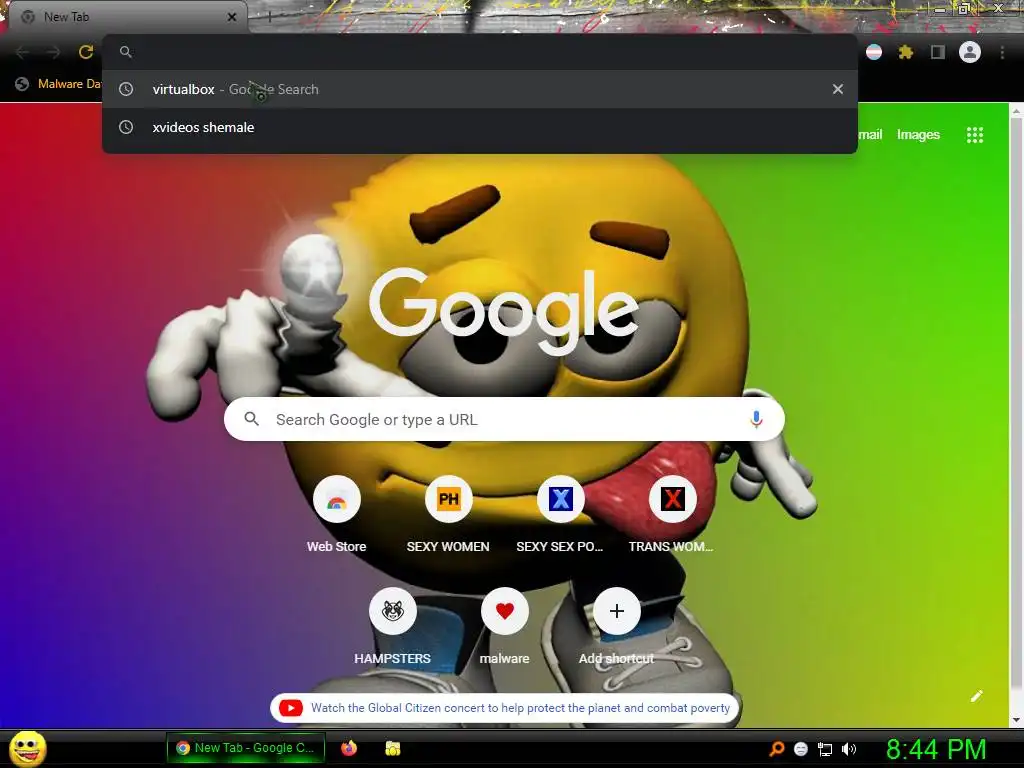Click the magnifier tray icon
This screenshot has height=768, width=1024.
tap(777, 748)
